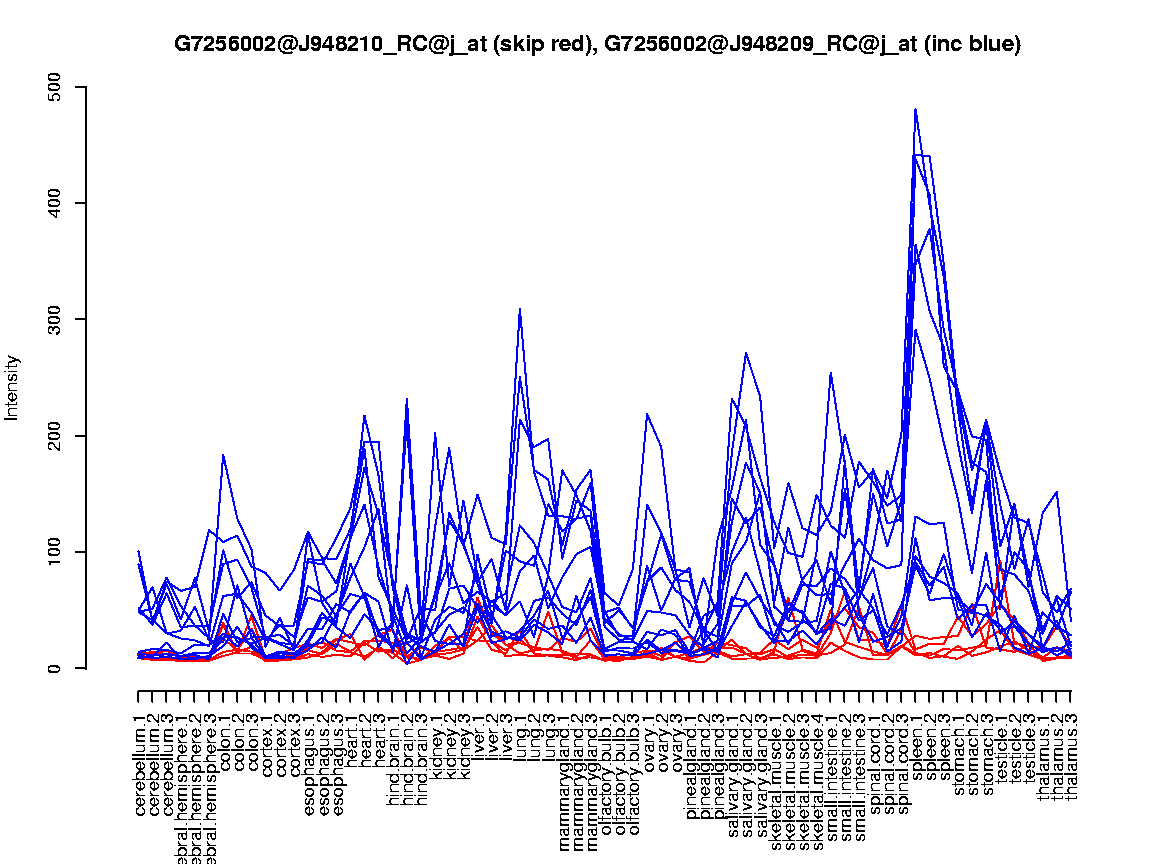This screenshot has width=1152, height=864.
Task: Click the blue peak near 300 above lung.1
Action: tap(520, 310)
